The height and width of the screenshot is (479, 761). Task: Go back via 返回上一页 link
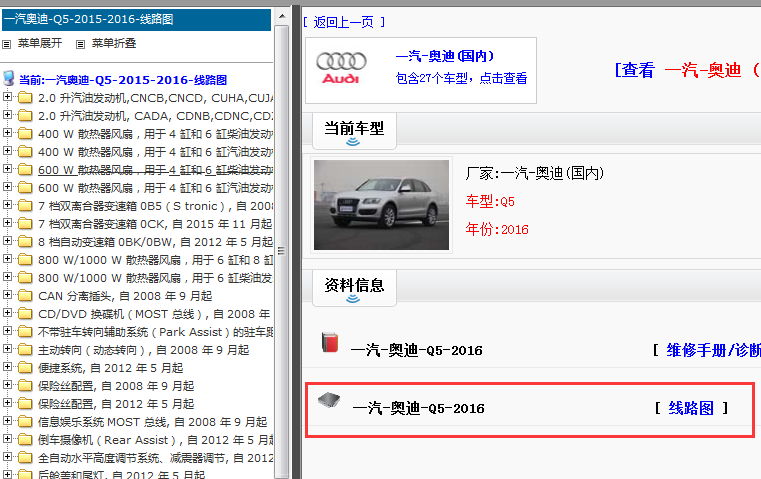[344, 22]
